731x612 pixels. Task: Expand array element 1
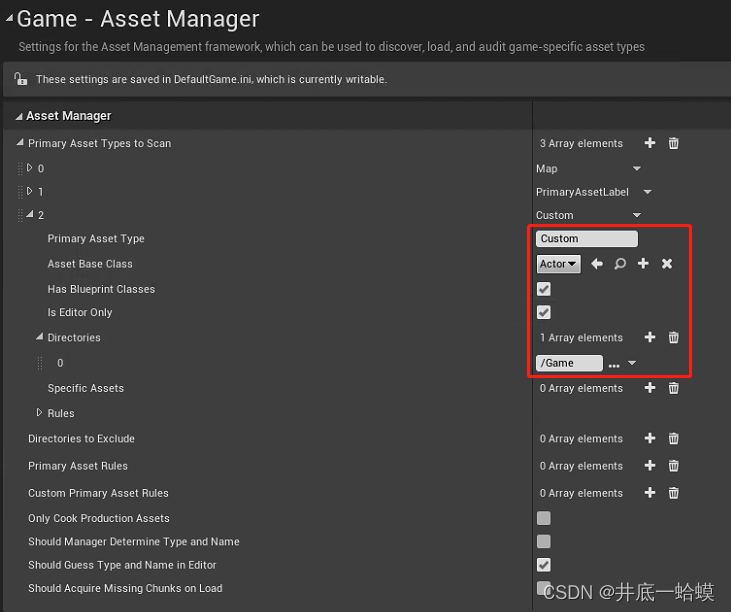pyautogui.click(x=30, y=191)
